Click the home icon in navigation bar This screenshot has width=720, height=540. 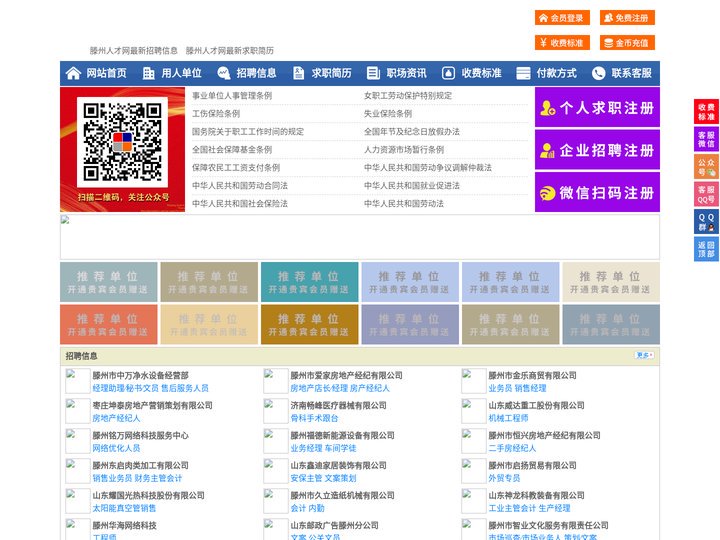point(73,73)
